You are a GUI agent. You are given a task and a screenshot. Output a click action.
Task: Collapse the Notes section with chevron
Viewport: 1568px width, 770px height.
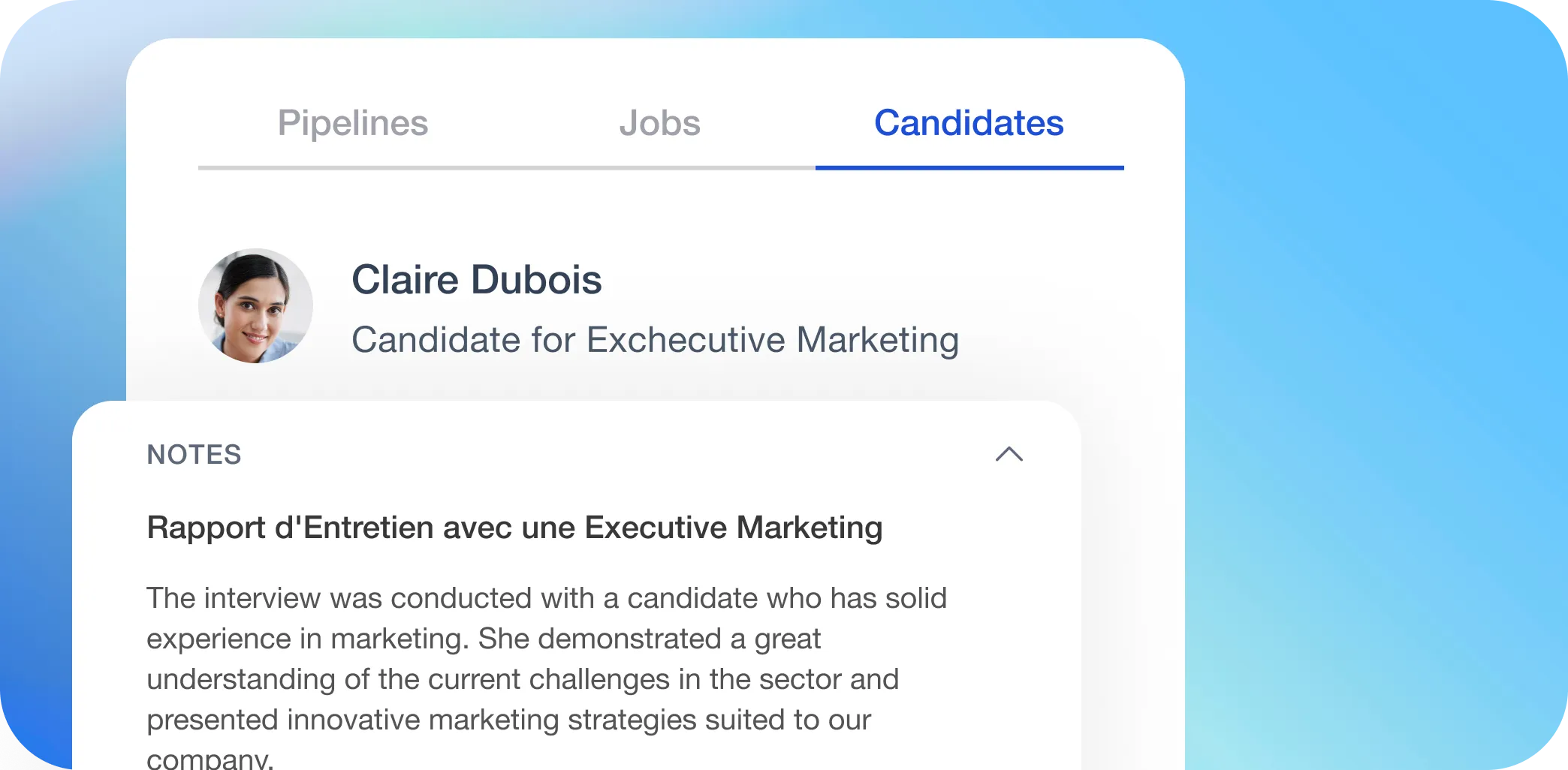pos(1009,454)
